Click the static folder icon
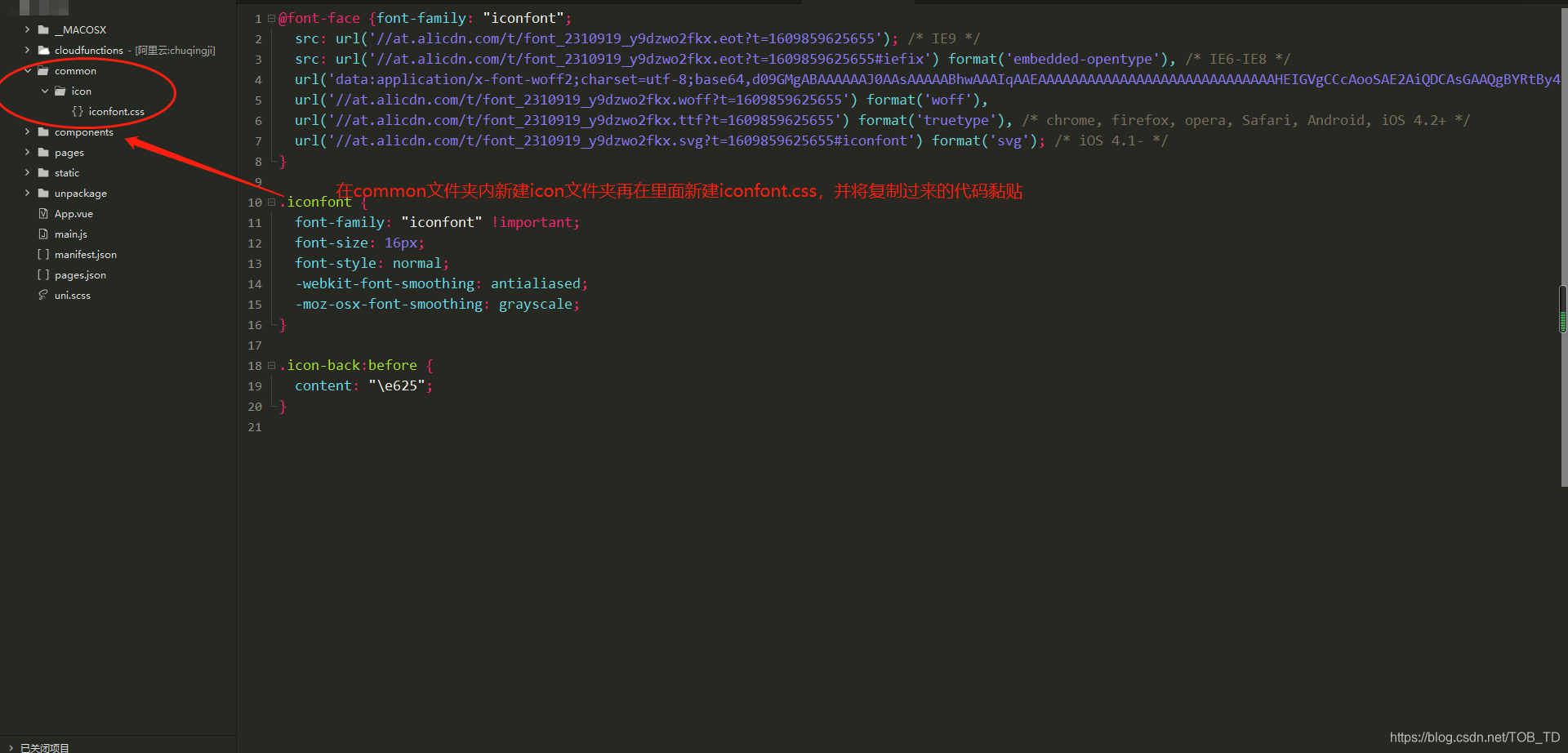This screenshot has height=753, width=1568. point(43,173)
